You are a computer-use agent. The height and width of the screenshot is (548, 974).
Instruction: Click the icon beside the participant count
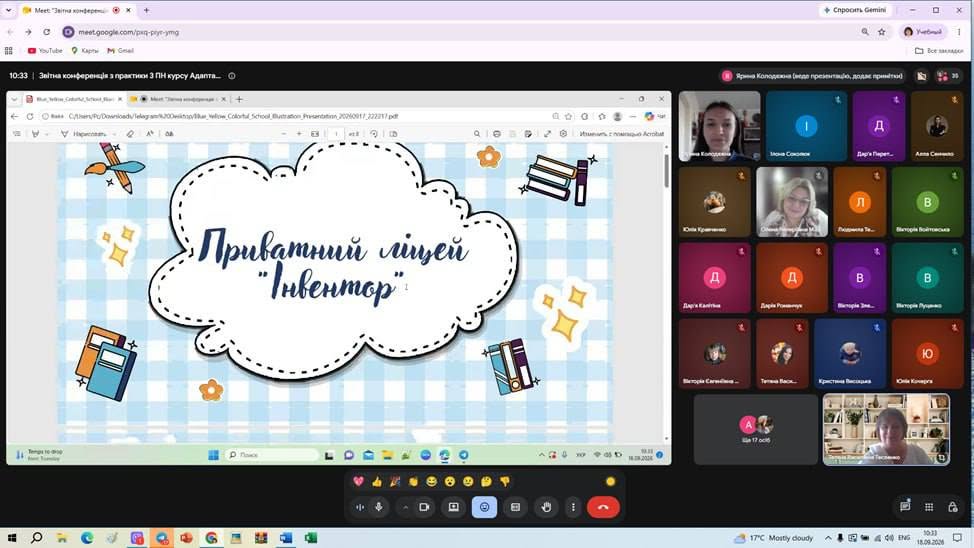(921, 76)
